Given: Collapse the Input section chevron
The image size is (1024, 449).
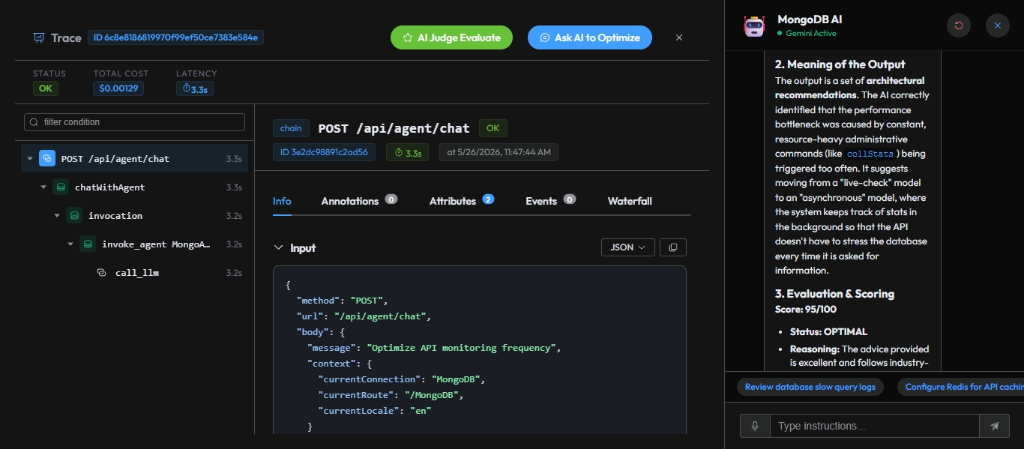Looking at the screenshot, I should [279, 248].
